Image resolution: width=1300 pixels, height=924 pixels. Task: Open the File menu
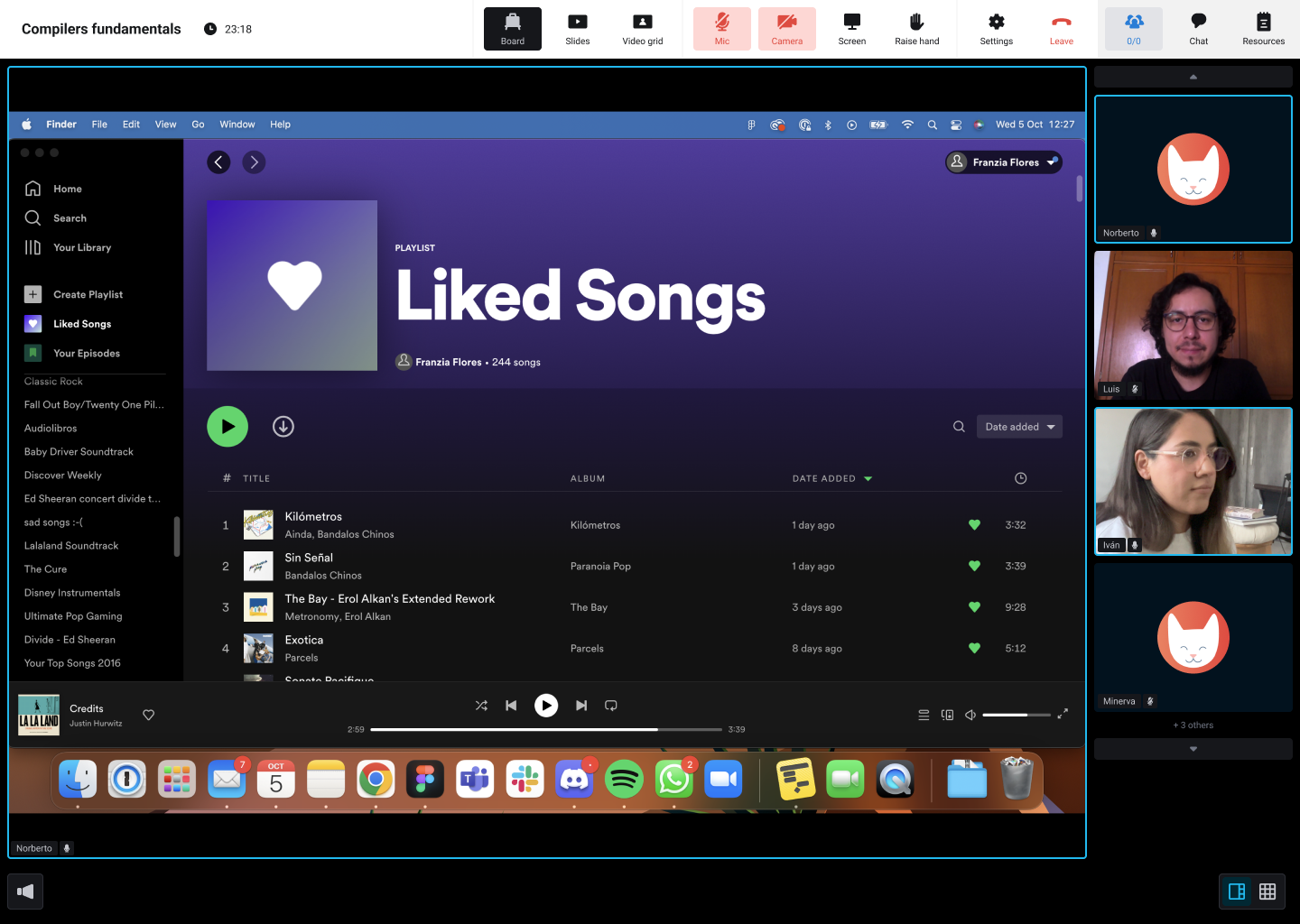(x=99, y=125)
